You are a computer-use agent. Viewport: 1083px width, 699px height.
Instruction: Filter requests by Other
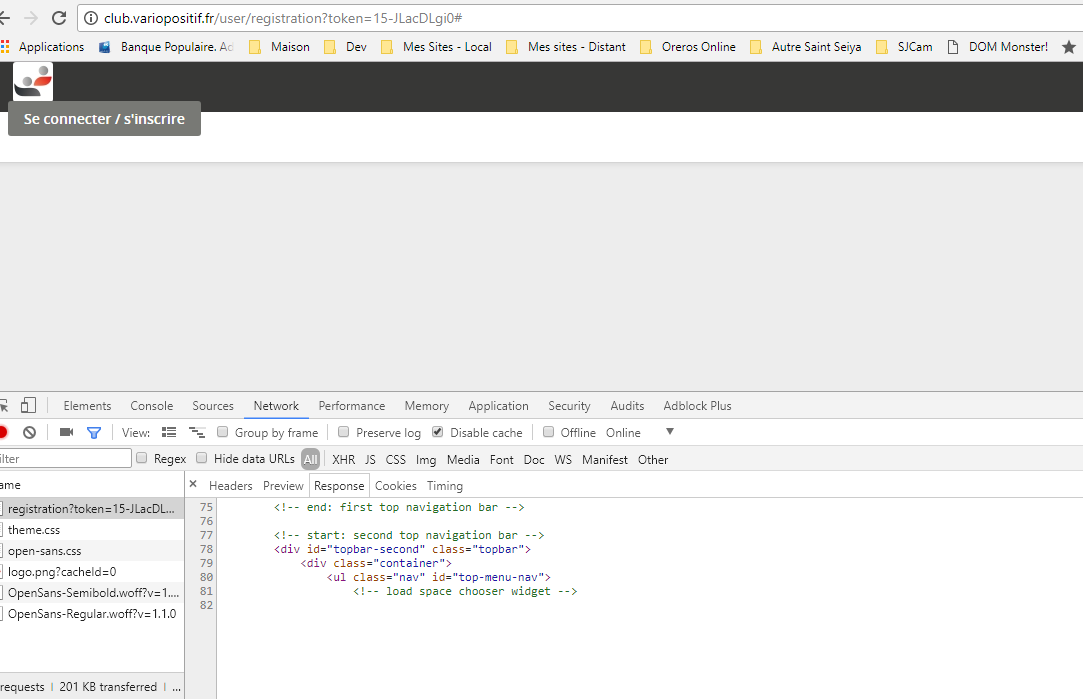(x=653, y=459)
